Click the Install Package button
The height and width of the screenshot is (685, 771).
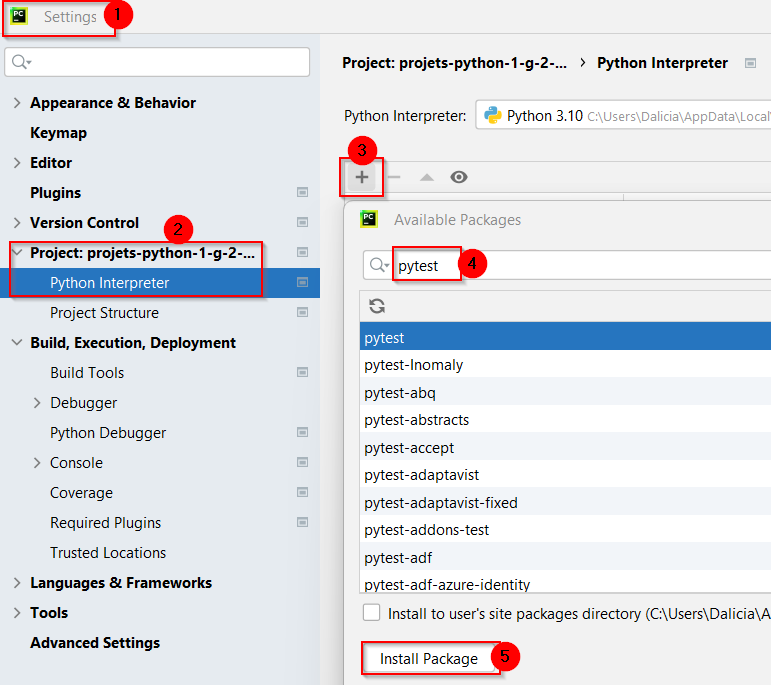click(428, 658)
